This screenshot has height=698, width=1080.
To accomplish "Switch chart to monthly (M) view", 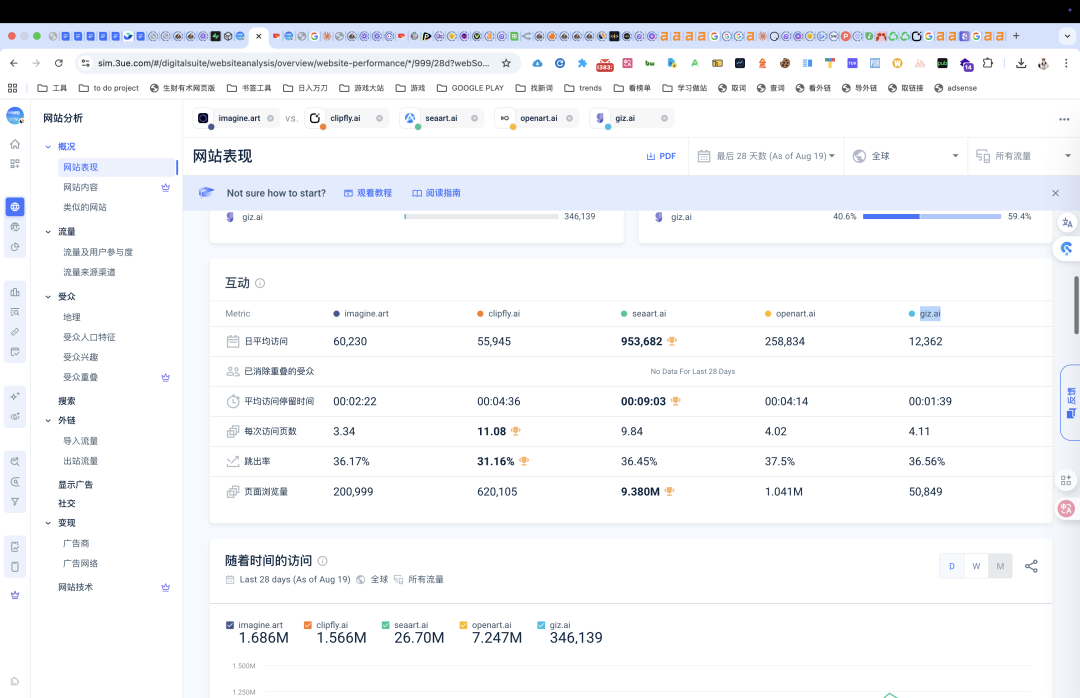I will (1000, 566).
